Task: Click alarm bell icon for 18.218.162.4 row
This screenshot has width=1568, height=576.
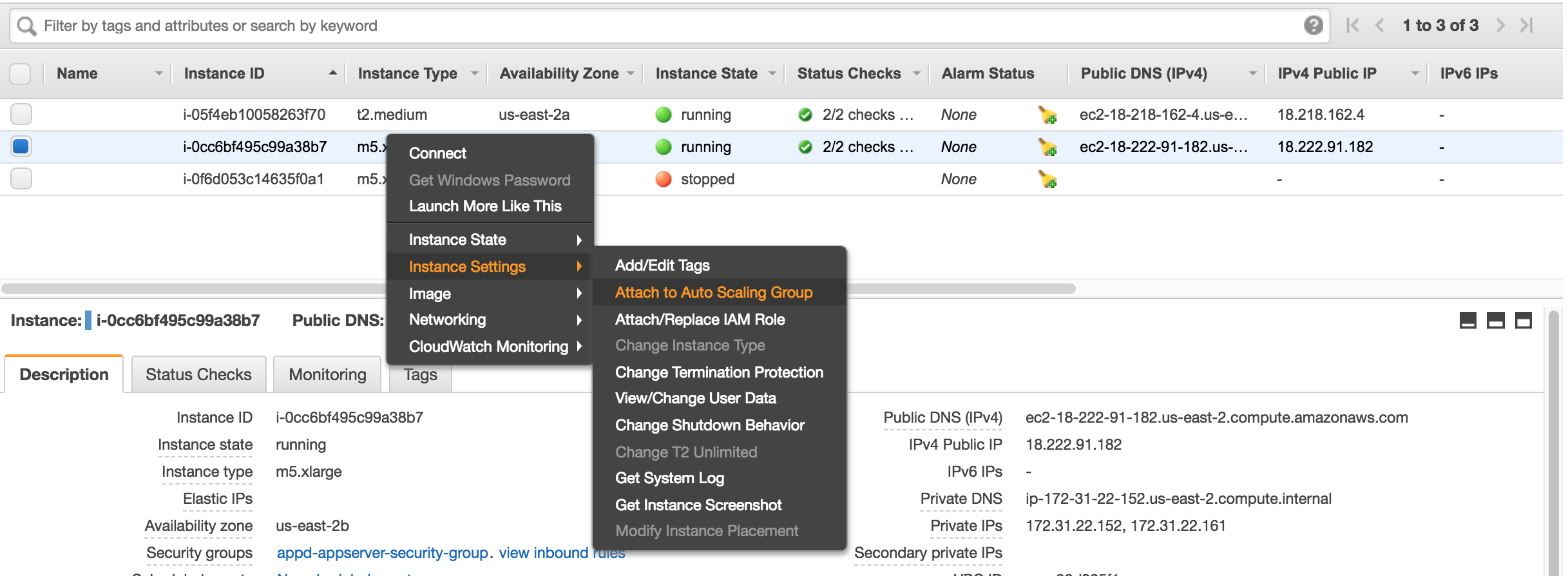Action: click(x=1047, y=115)
